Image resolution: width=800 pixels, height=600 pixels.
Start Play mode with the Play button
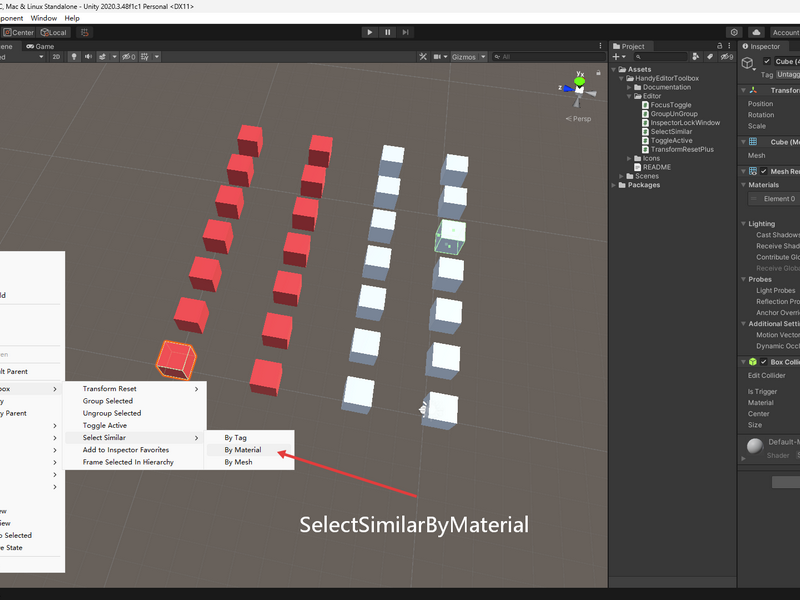[x=369, y=32]
